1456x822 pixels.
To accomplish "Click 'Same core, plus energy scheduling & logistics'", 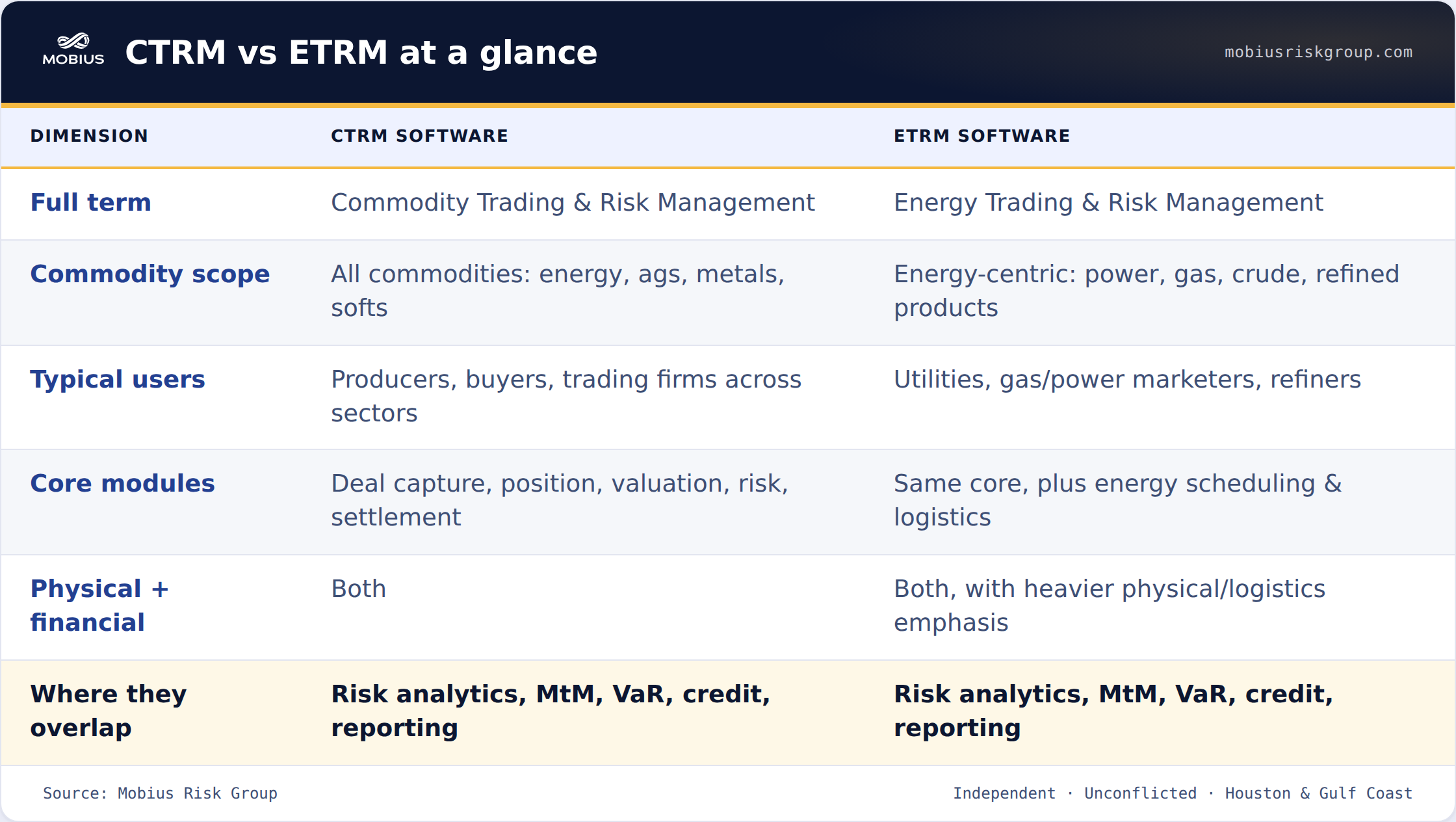I will pos(1118,500).
